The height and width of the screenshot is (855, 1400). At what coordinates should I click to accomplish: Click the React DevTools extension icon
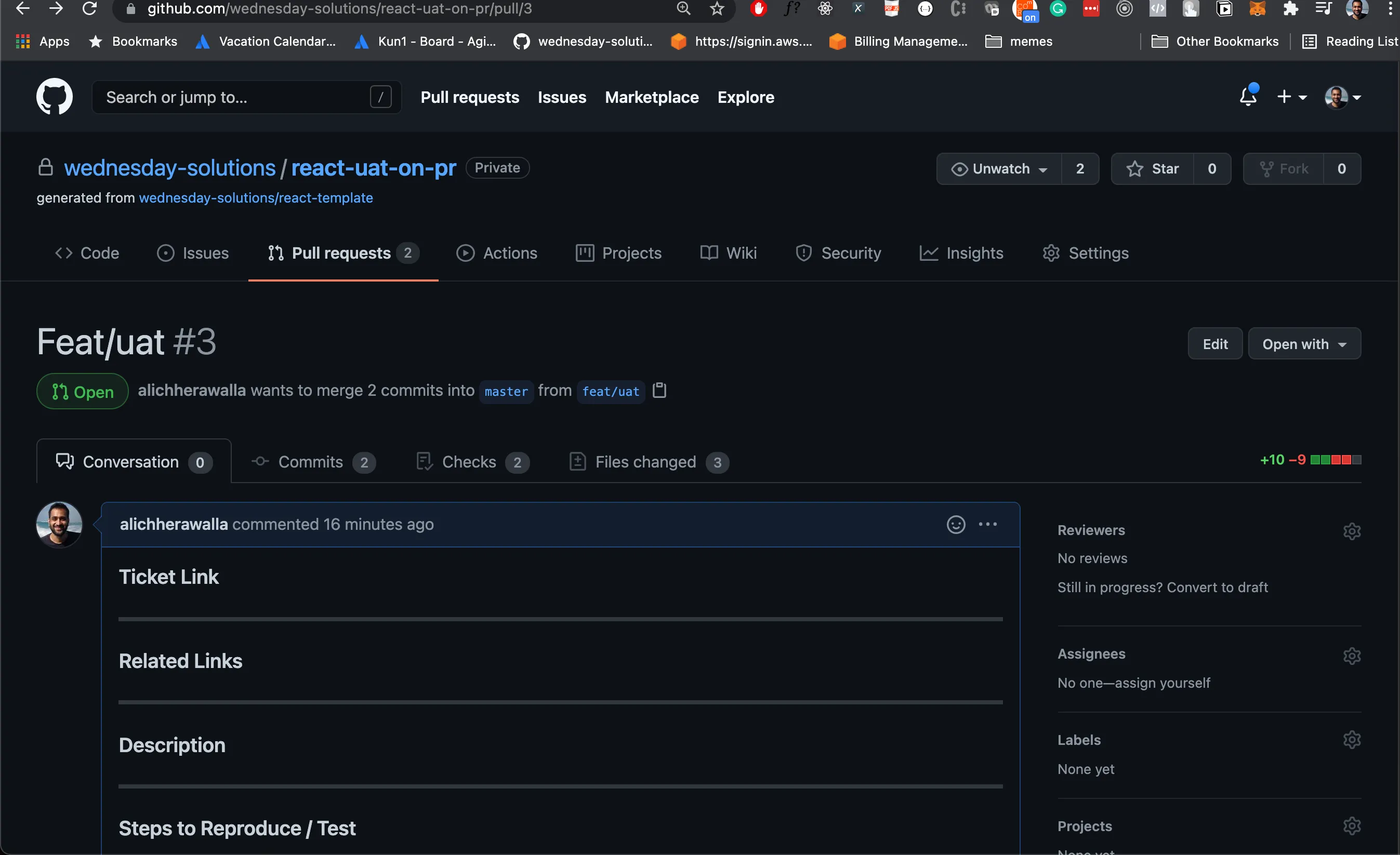825,8
